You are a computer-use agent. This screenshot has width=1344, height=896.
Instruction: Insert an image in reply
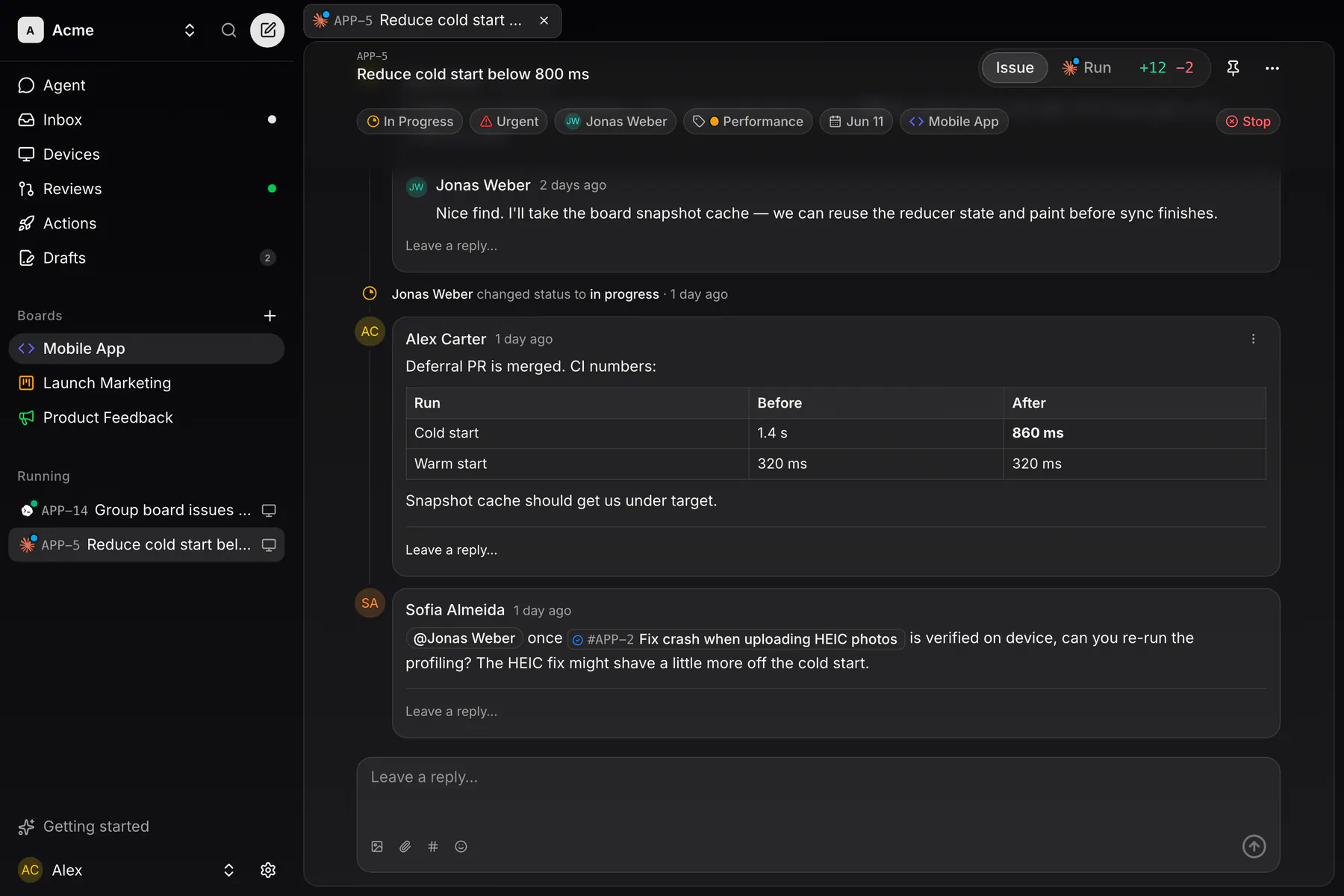[377, 847]
